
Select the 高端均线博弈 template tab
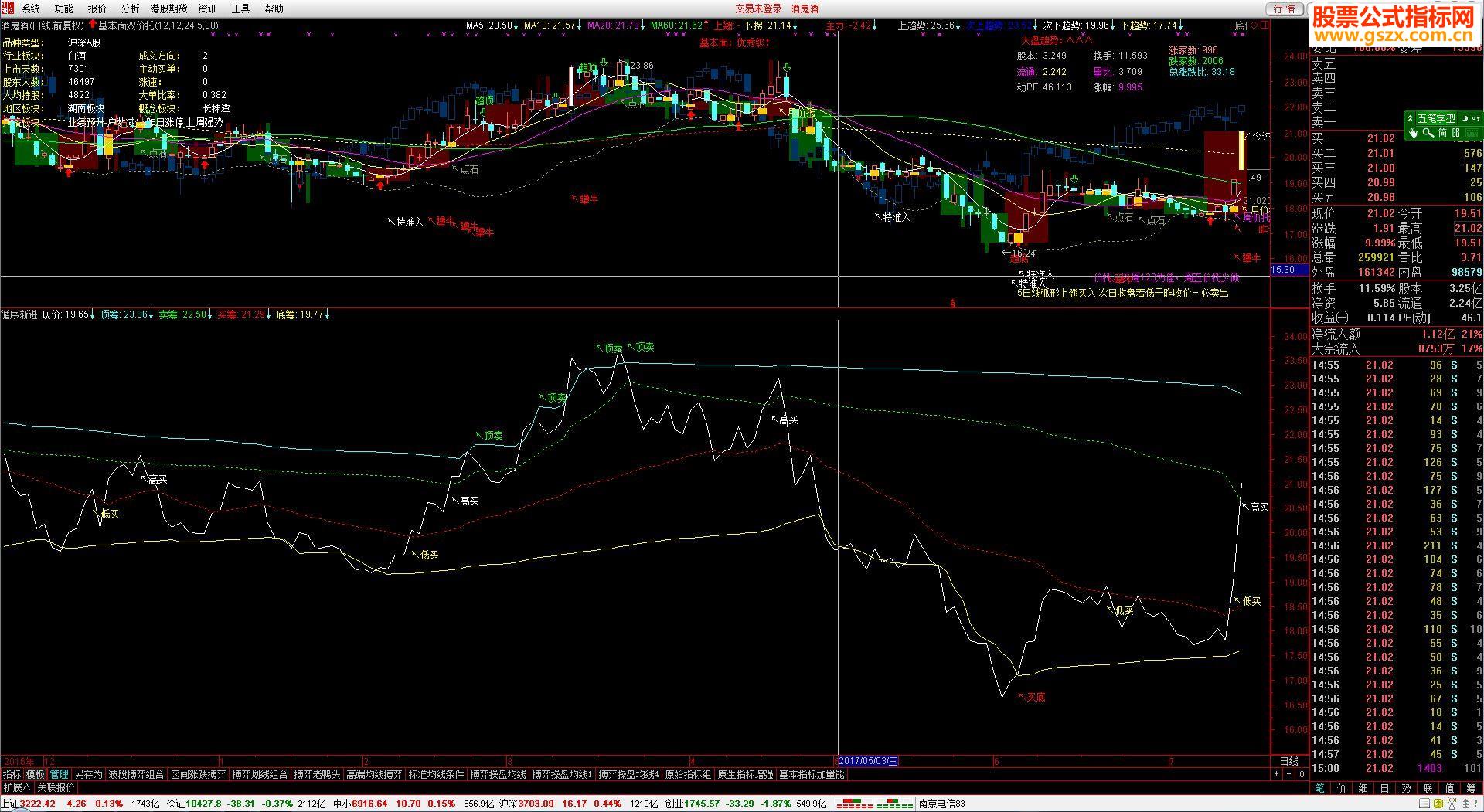(x=374, y=774)
